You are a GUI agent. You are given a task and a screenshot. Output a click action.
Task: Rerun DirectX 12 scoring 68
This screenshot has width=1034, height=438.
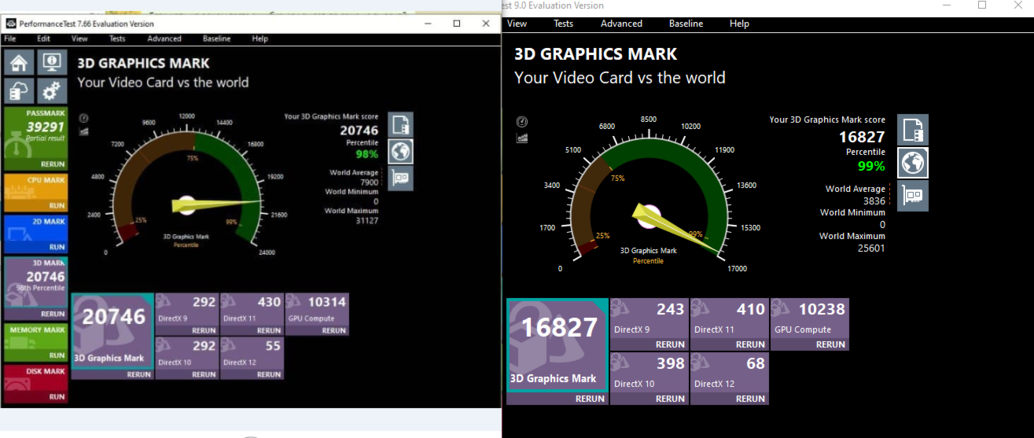pos(750,398)
